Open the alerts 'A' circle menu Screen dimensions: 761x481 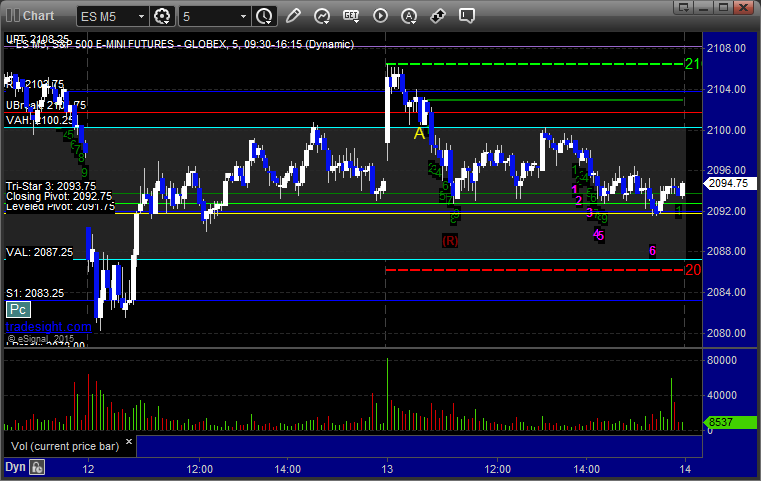coord(409,16)
